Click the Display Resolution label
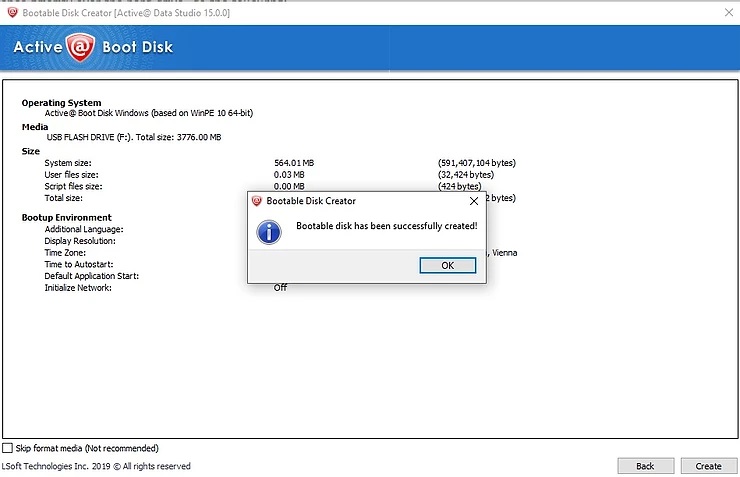This screenshot has height=477, width=740. (x=80, y=241)
